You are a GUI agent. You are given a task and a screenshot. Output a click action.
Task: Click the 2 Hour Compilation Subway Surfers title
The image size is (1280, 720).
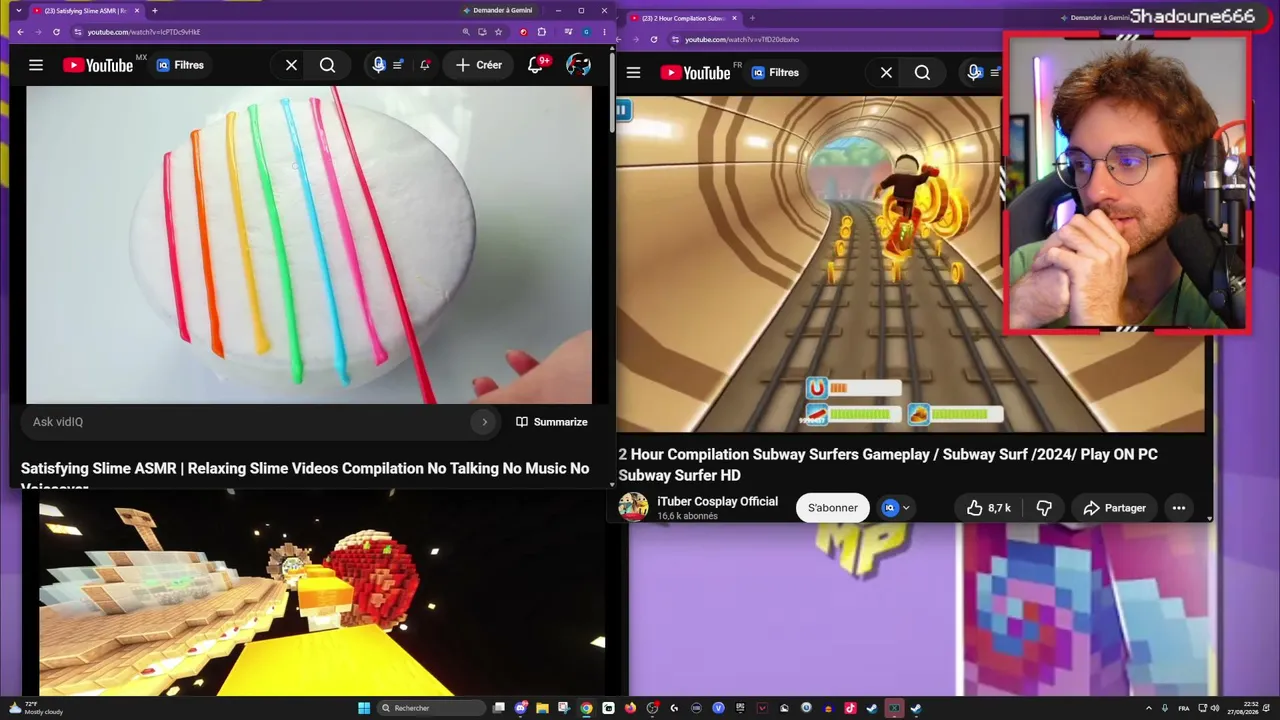tap(888, 464)
